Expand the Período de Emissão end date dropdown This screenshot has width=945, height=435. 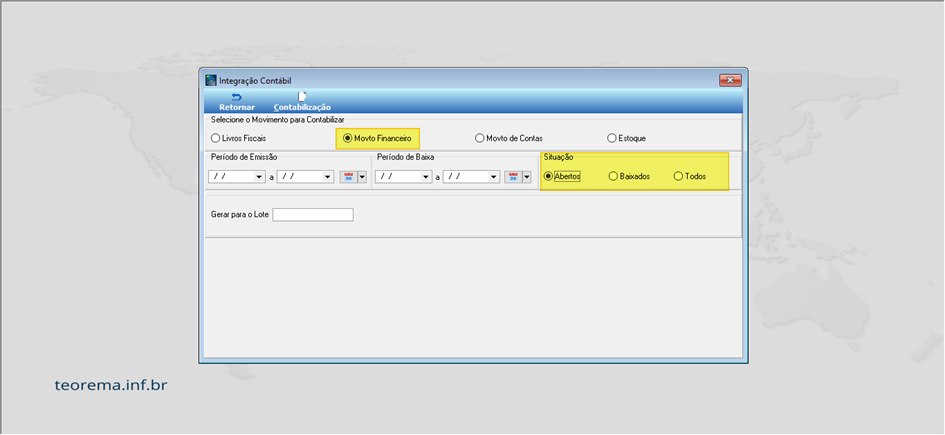tap(328, 177)
